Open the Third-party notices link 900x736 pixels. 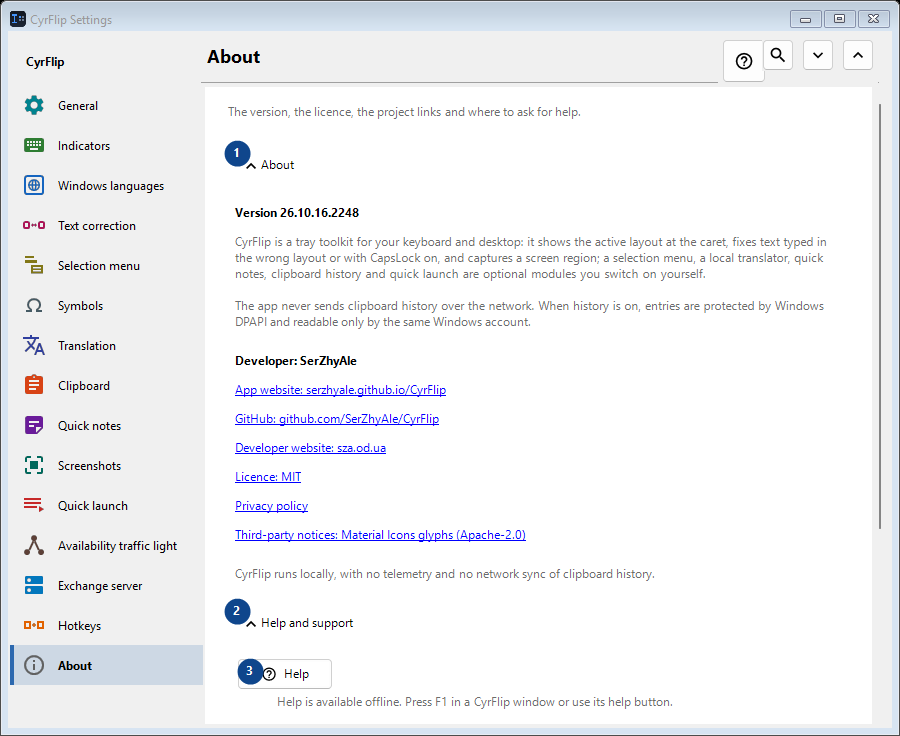coord(381,535)
